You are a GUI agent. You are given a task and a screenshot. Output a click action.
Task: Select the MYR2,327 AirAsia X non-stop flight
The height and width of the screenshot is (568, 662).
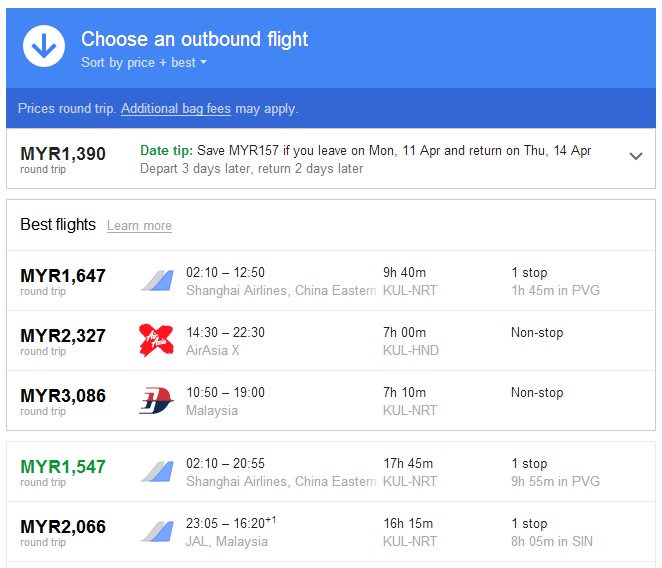tap(331, 341)
